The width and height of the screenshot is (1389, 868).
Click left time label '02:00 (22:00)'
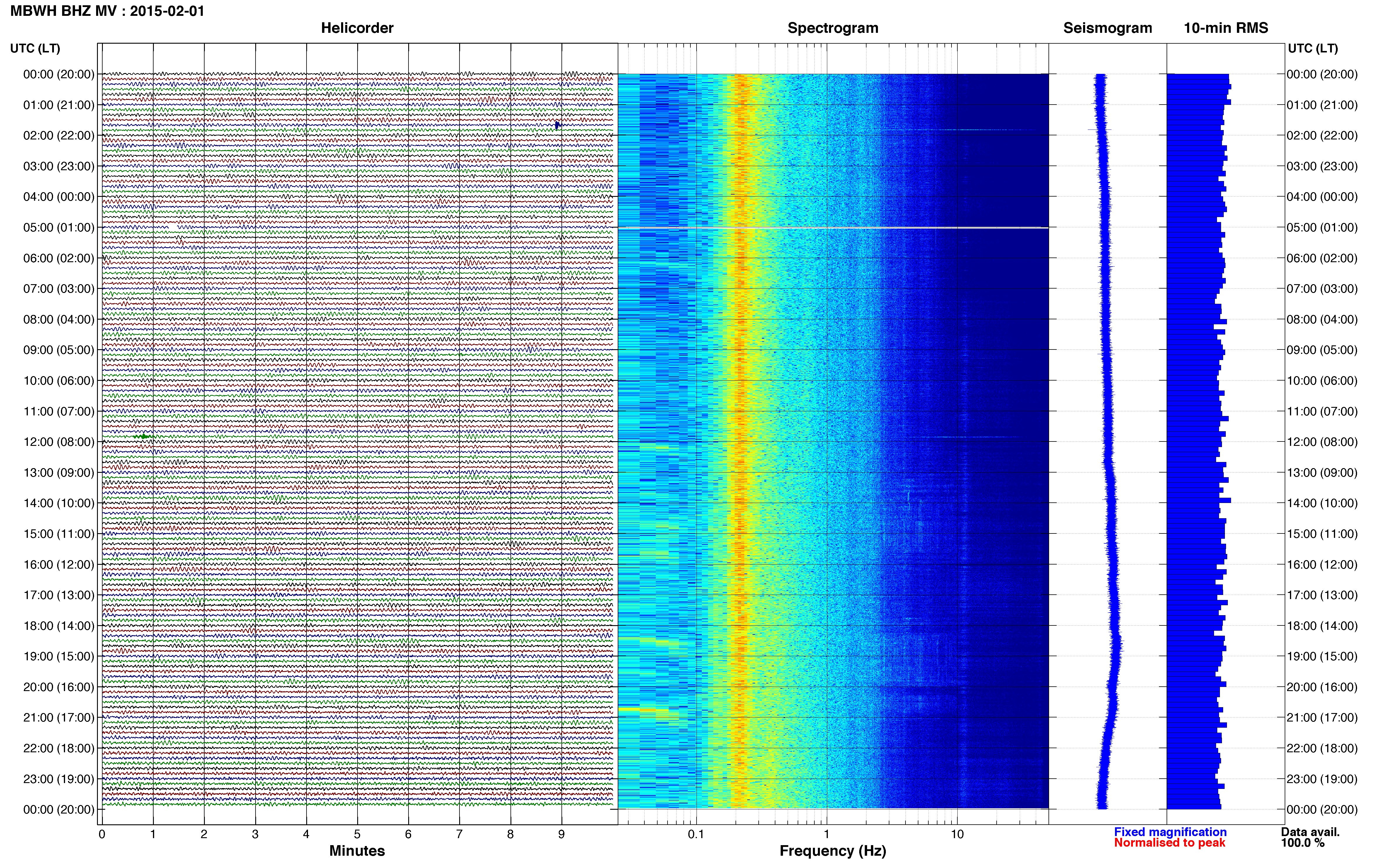click(59, 135)
